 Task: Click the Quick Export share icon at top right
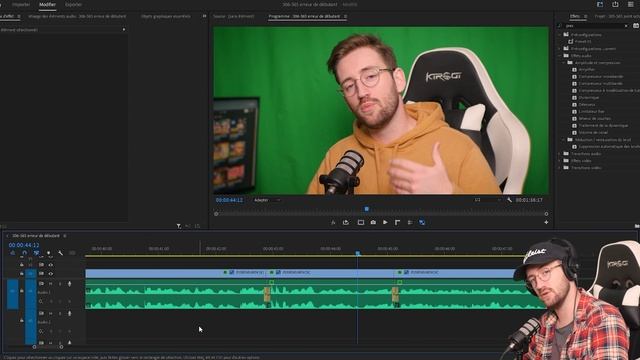615,4
